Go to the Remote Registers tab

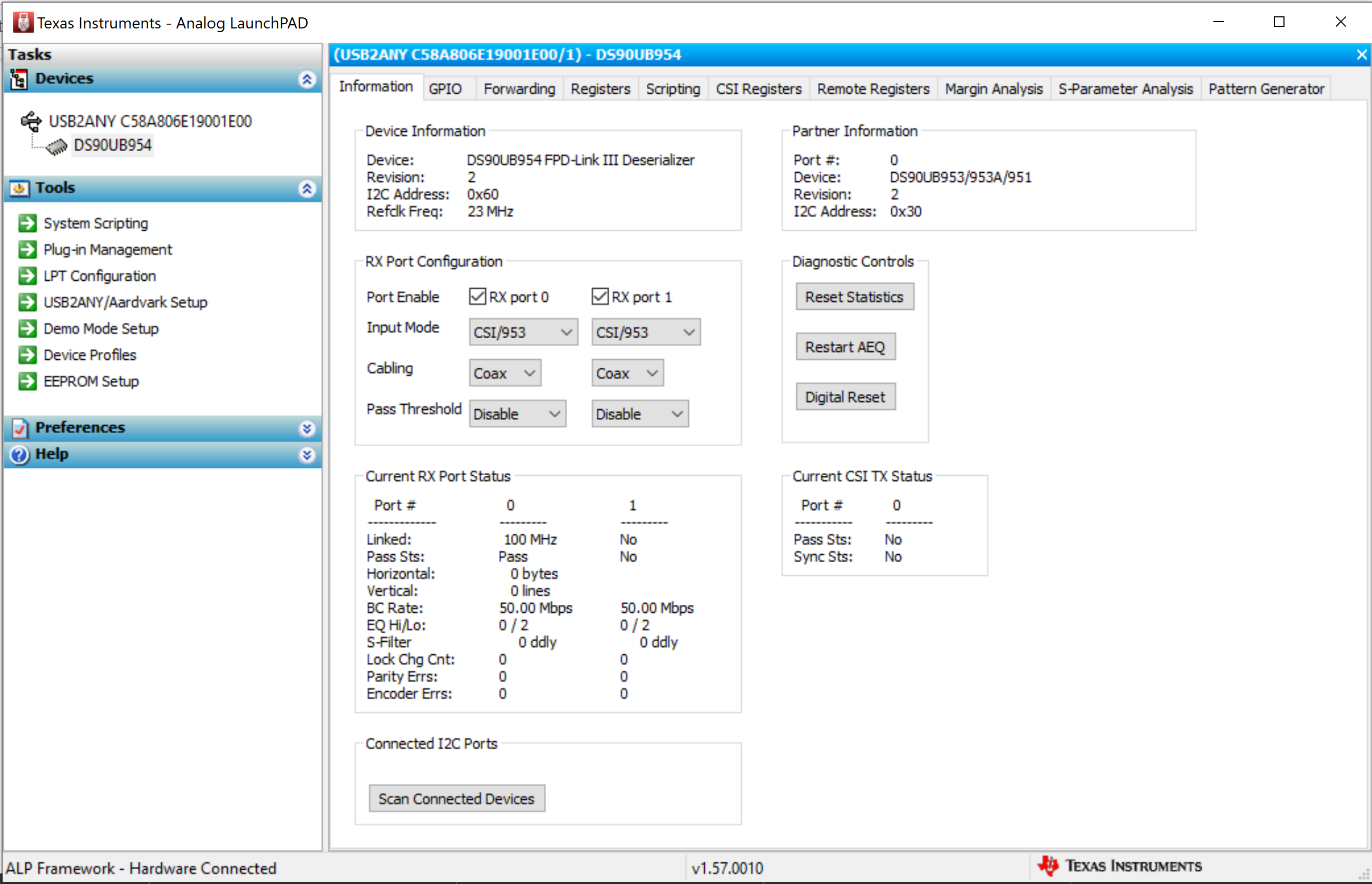tap(873, 89)
